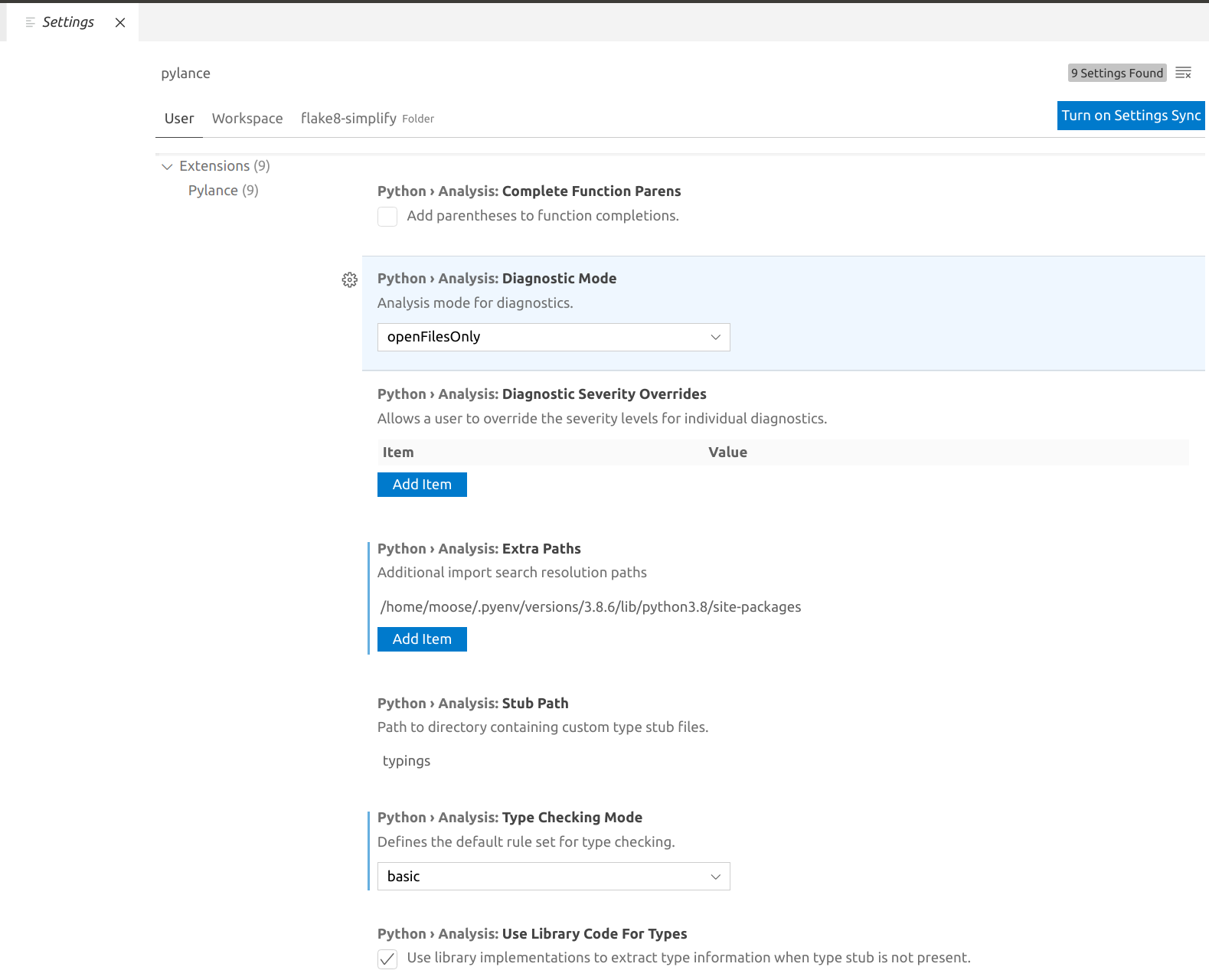The image size is (1209, 980).
Task: Switch to the Workspace settings tab
Action: (x=247, y=118)
